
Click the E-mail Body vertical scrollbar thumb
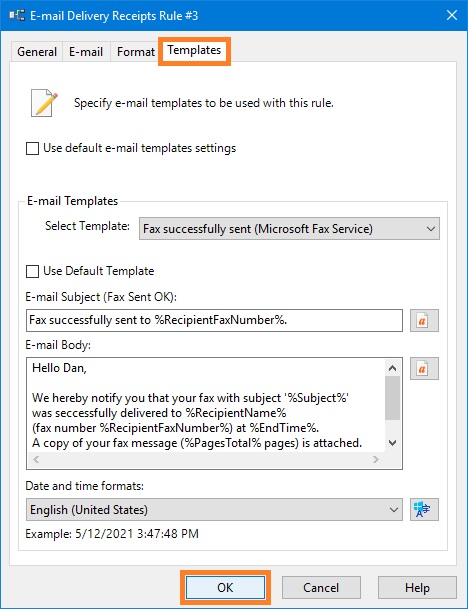coord(393,398)
